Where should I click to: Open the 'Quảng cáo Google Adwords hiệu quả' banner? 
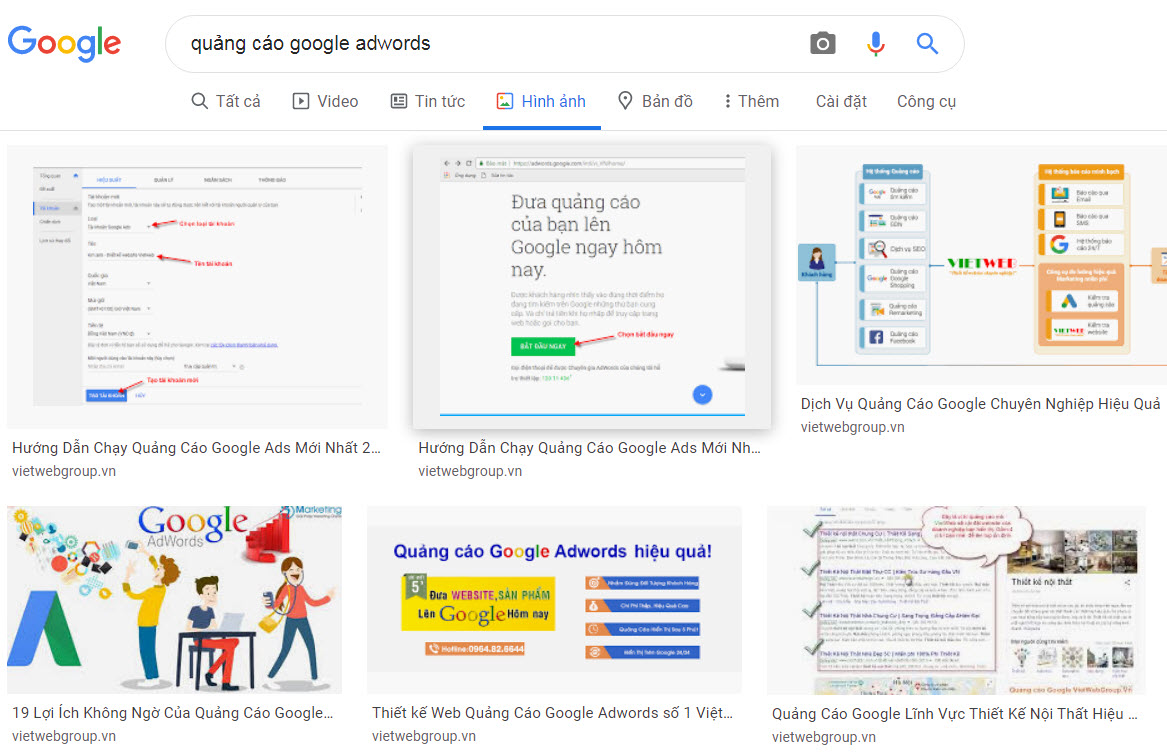pos(554,599)
